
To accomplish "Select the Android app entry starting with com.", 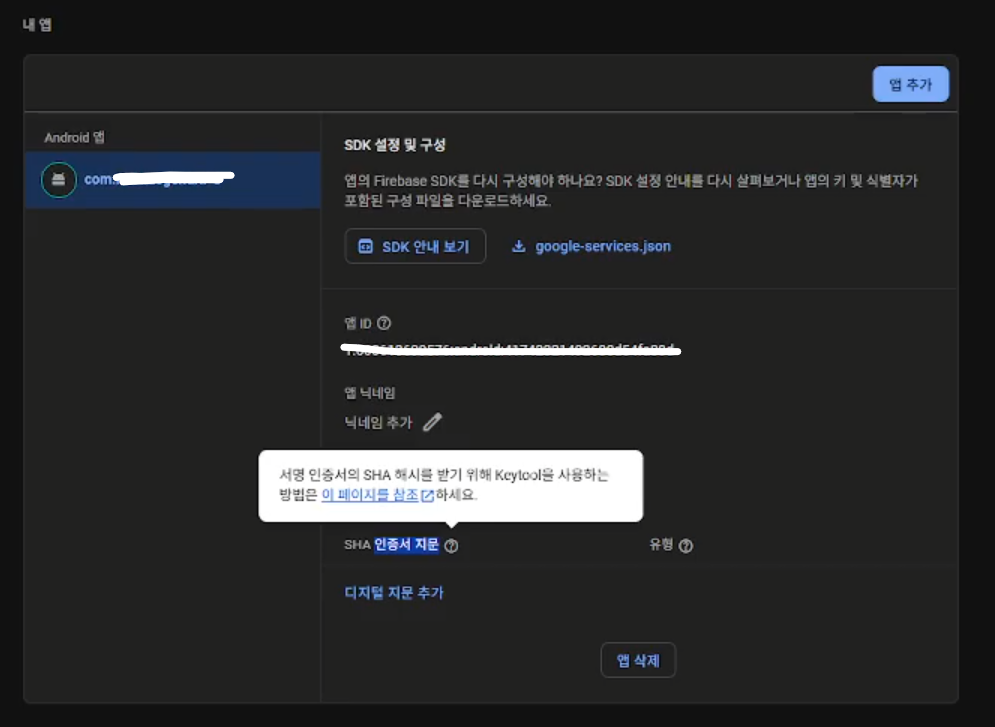I will pyautogui.click(x=173, y=180).
